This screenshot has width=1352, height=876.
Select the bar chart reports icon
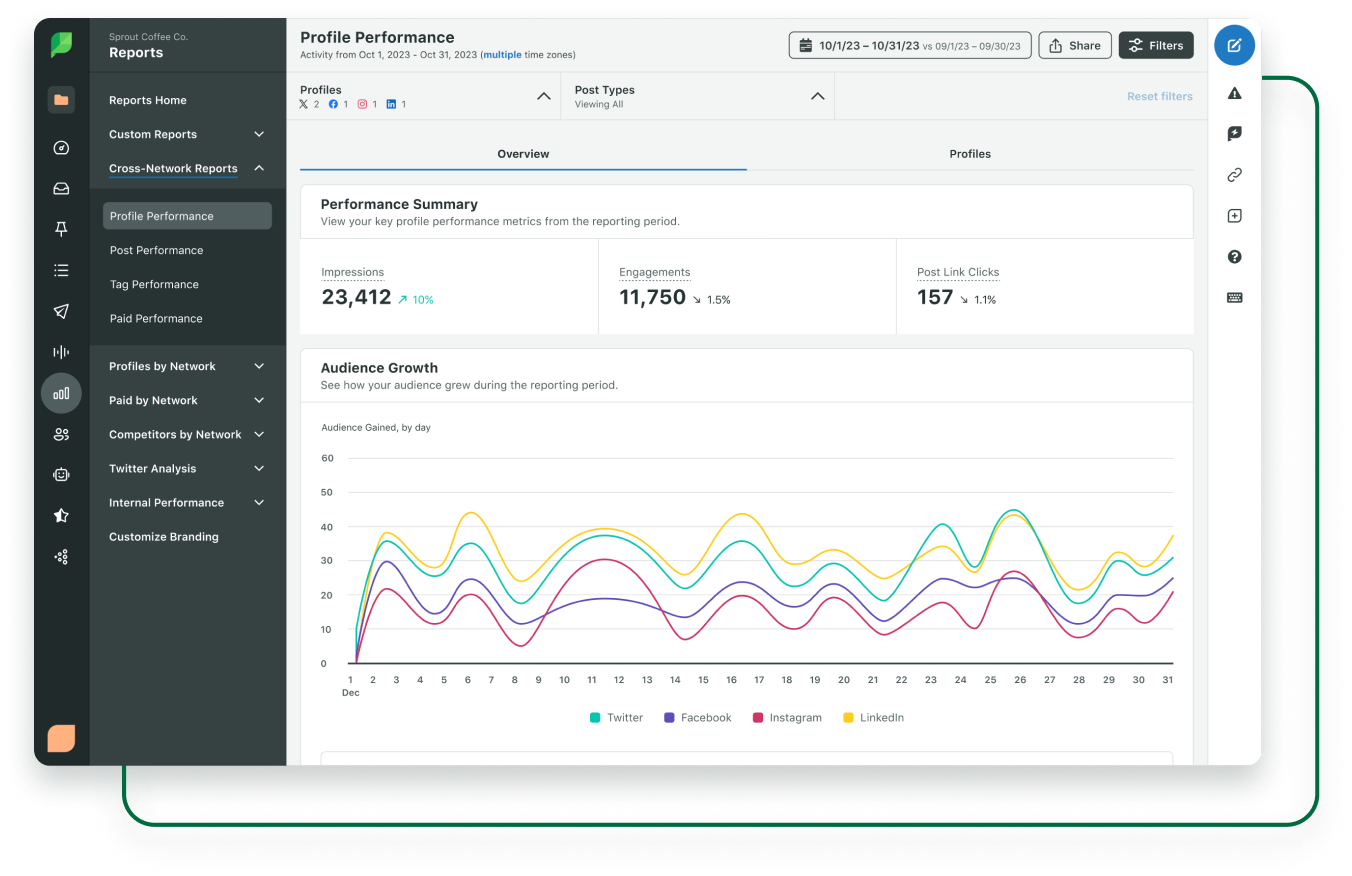tap(61, 393)
